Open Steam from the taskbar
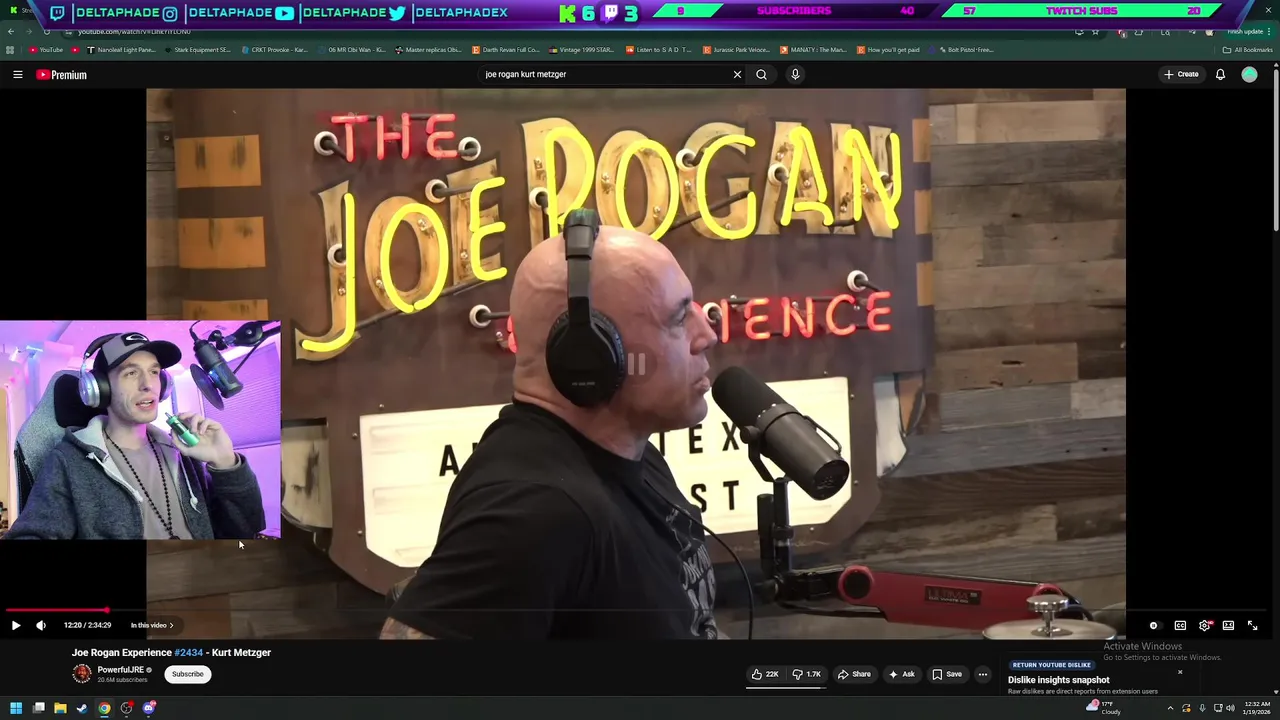1280x720 pixels. [x=82, y=708]
